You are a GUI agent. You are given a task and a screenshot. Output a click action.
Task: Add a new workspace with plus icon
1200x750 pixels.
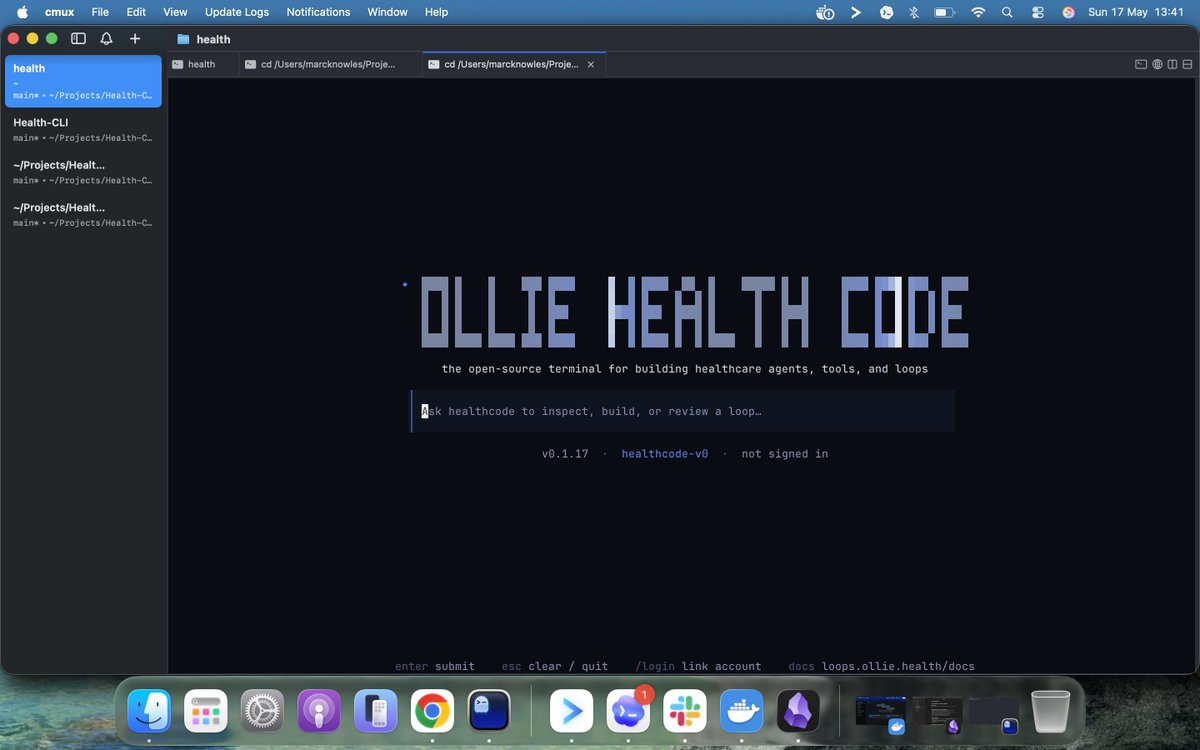(x=135, y=39)
